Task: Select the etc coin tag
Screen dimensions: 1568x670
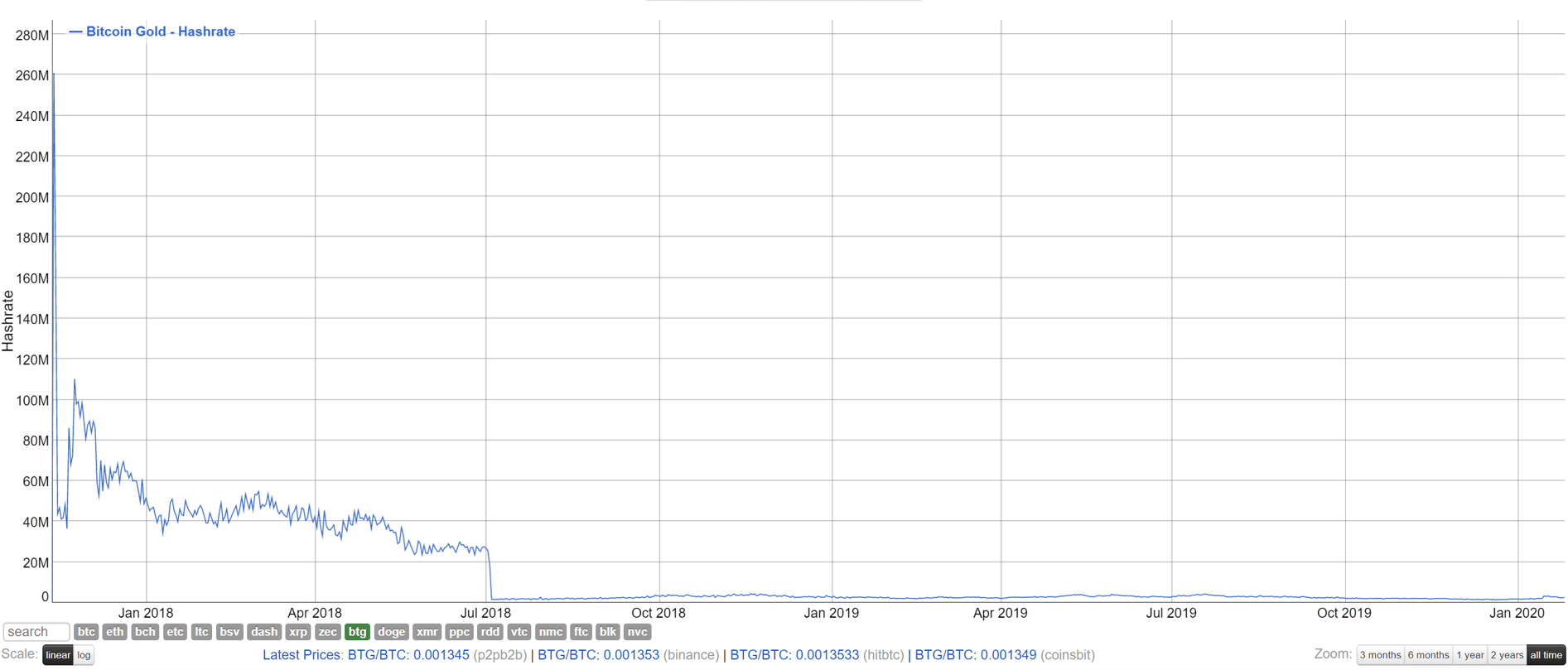Action: coord(175,632)
